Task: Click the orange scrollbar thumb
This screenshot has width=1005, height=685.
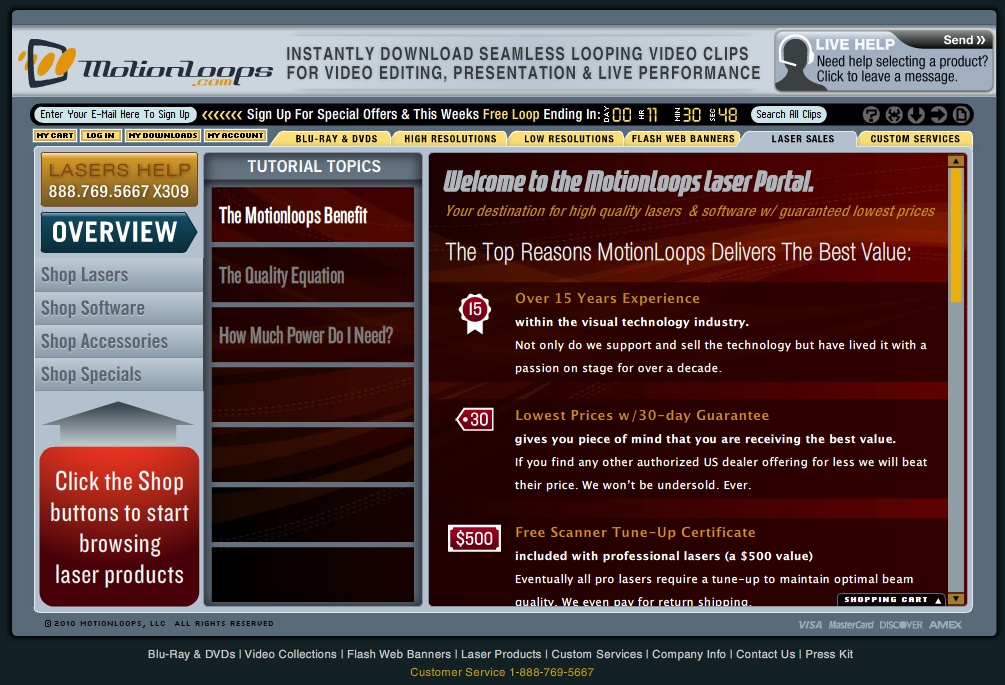Action: pos(956,235)
